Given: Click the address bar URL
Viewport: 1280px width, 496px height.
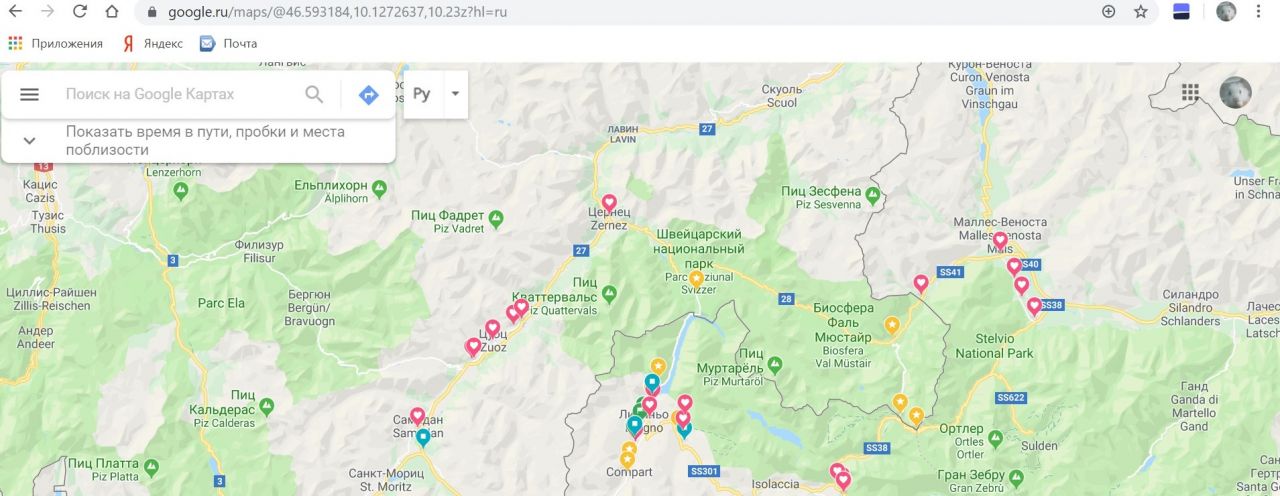Looking at the screenshot, I should coord(339,12).
